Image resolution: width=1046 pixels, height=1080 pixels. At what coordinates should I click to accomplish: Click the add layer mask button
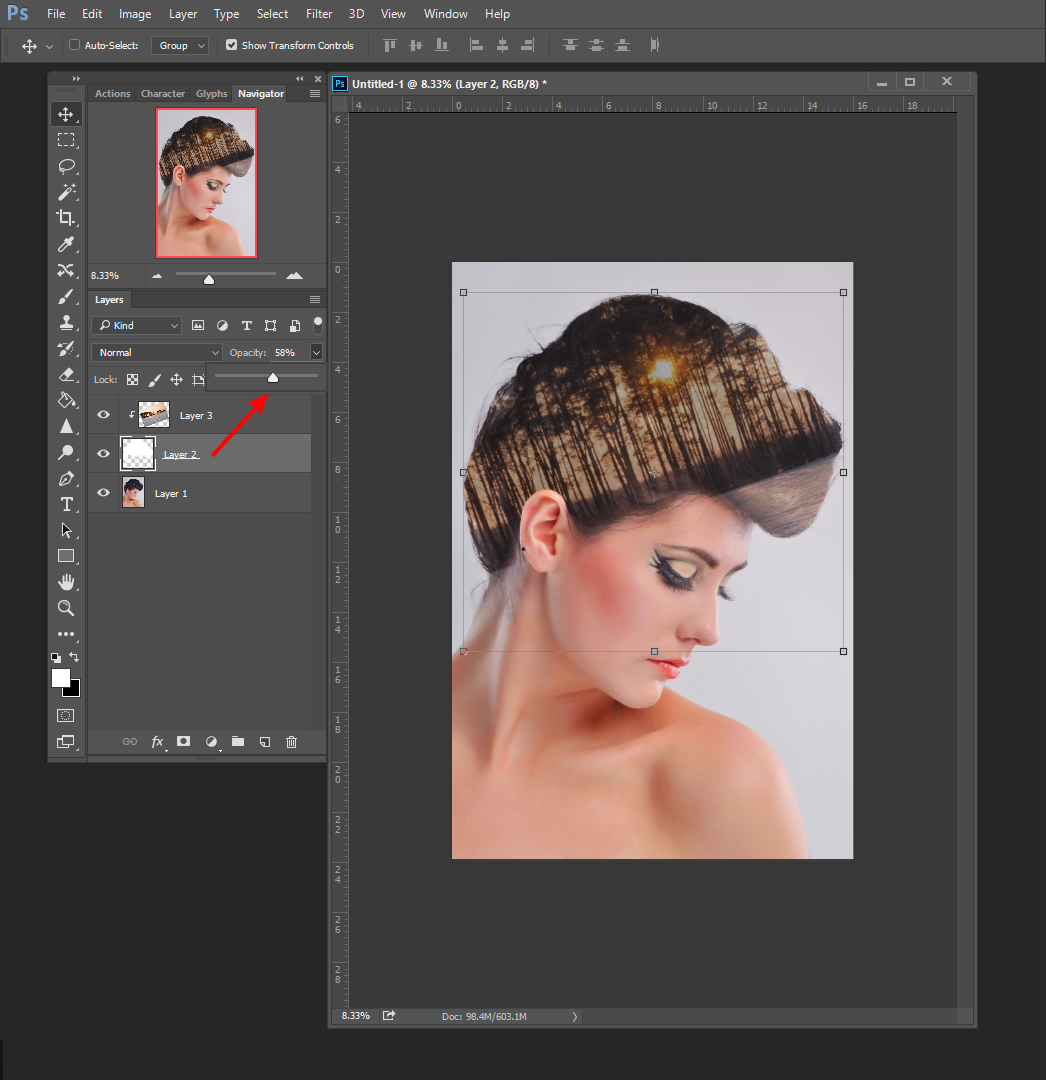[184, 742]
